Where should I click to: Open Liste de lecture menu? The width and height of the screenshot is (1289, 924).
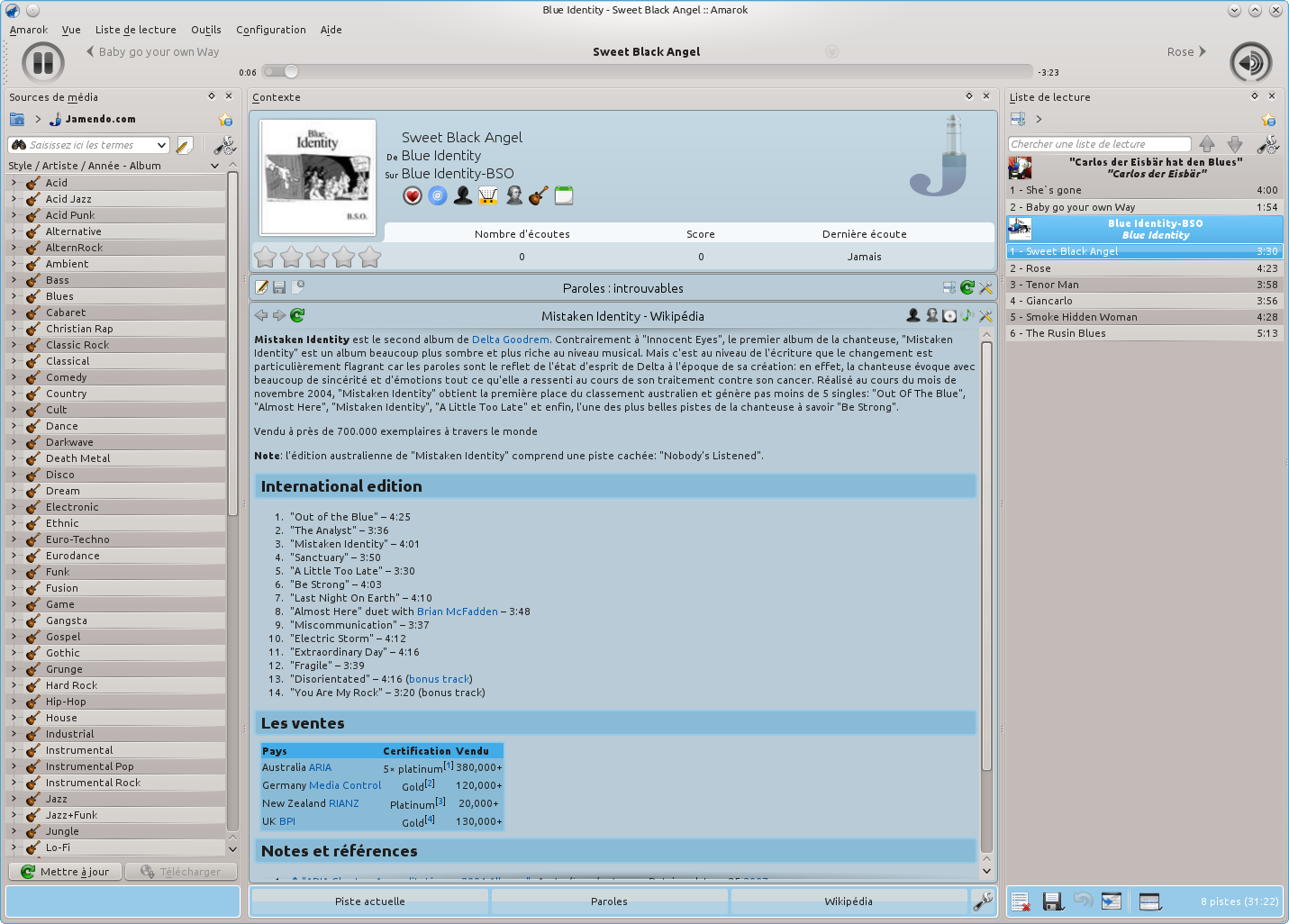pos(136,30)
